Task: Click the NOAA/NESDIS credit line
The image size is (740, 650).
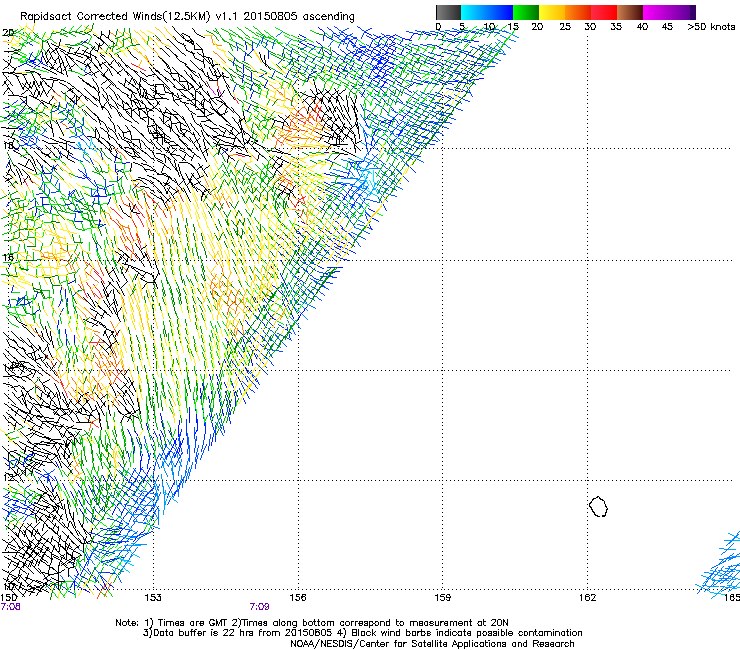Action: click(x=432, y=644)
